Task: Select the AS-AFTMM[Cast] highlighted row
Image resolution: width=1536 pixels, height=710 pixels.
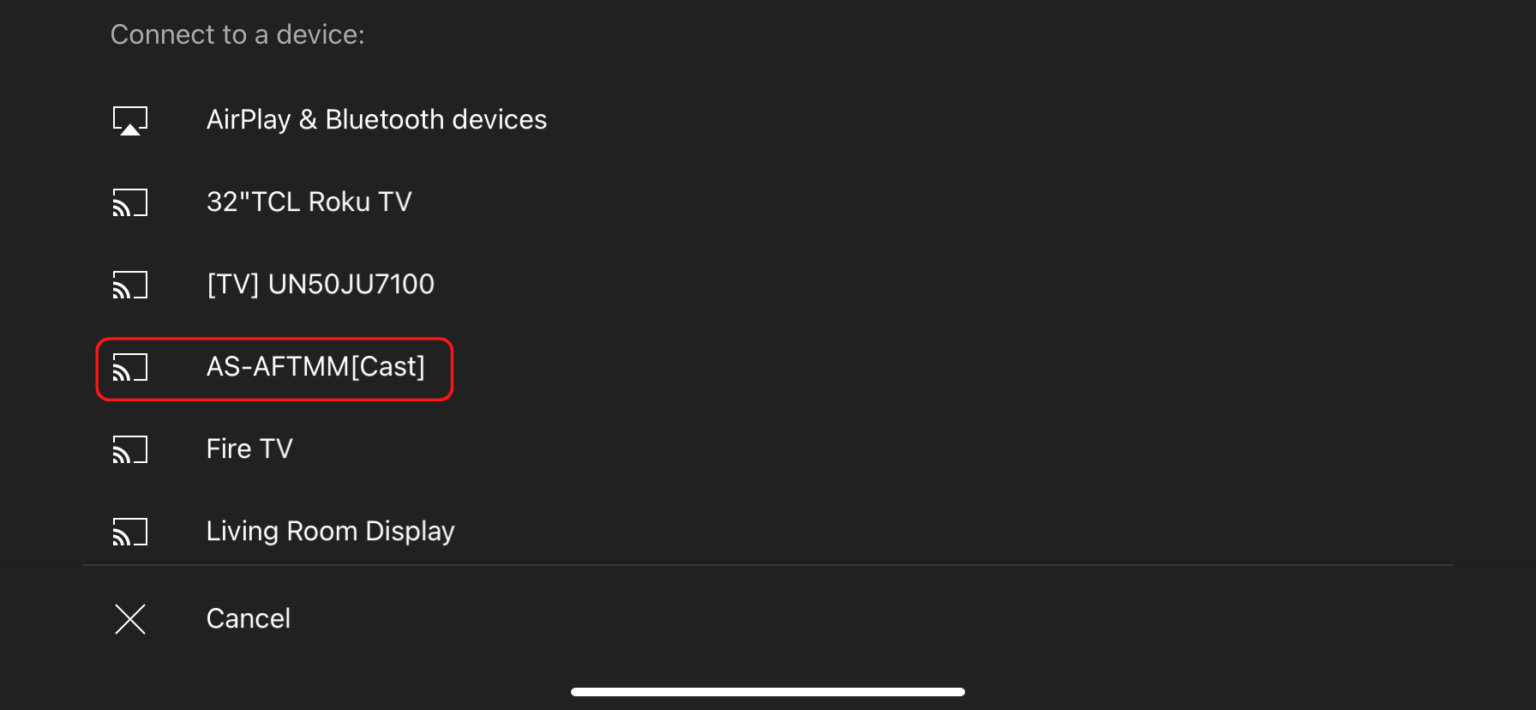Action: coord(316,367)
